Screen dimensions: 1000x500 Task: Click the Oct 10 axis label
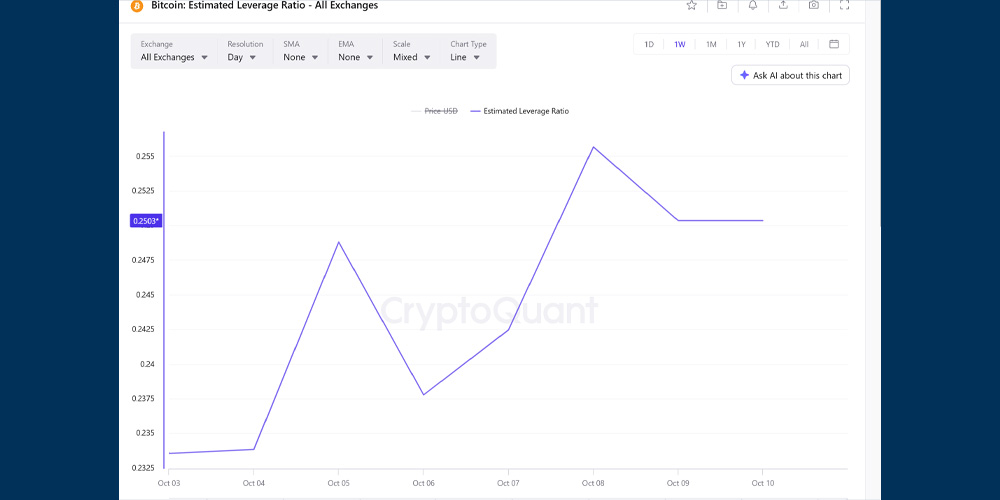click(762, 483)
